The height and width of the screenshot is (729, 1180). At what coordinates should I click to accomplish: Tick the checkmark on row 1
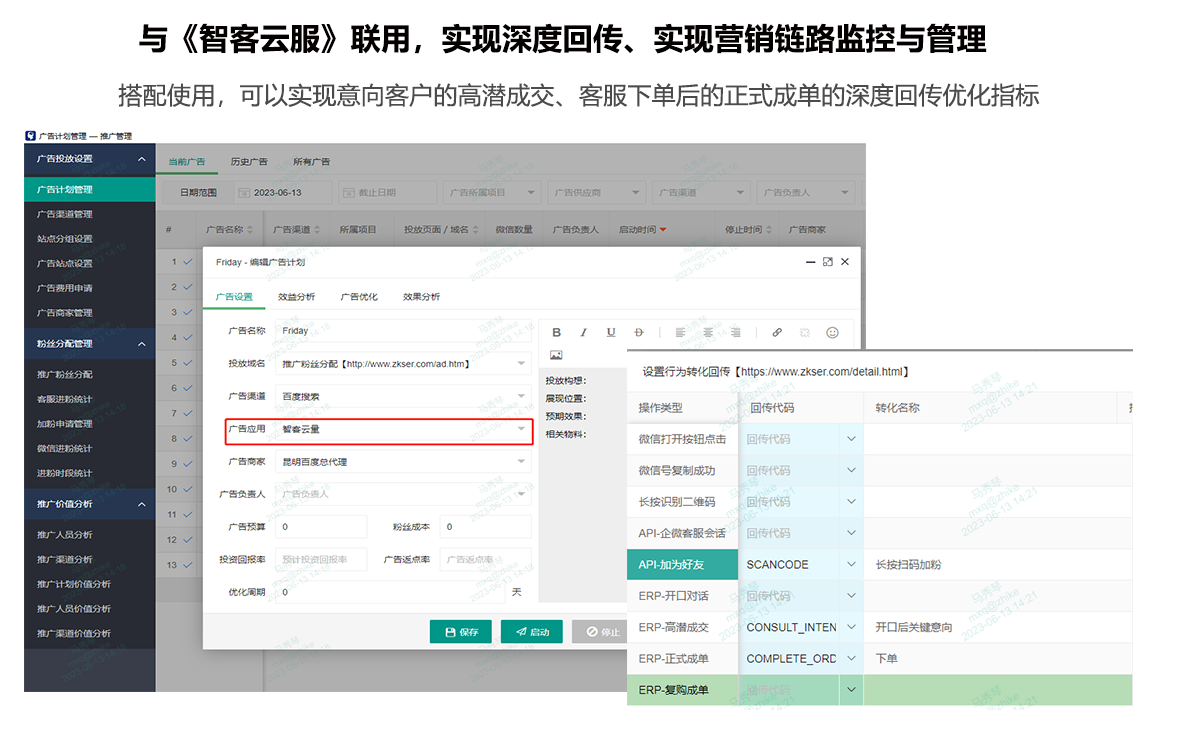click(x=187, y=262)
